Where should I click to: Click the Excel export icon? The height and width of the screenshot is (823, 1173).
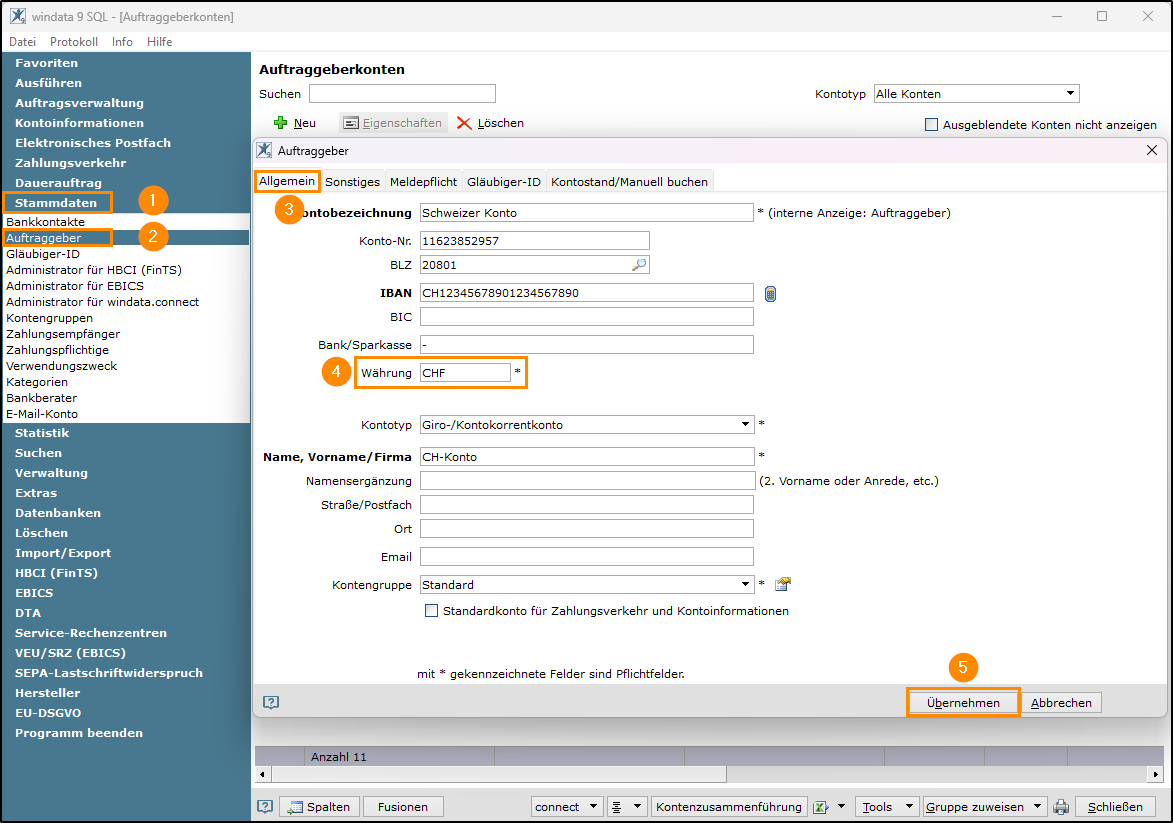(821, 807)
